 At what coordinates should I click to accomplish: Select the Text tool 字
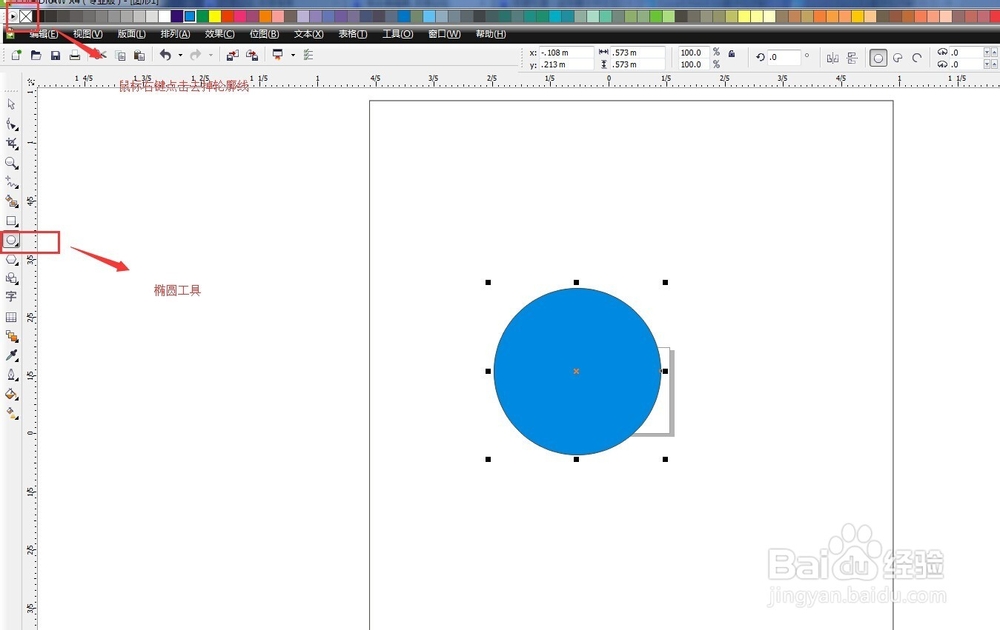(11, 297)
